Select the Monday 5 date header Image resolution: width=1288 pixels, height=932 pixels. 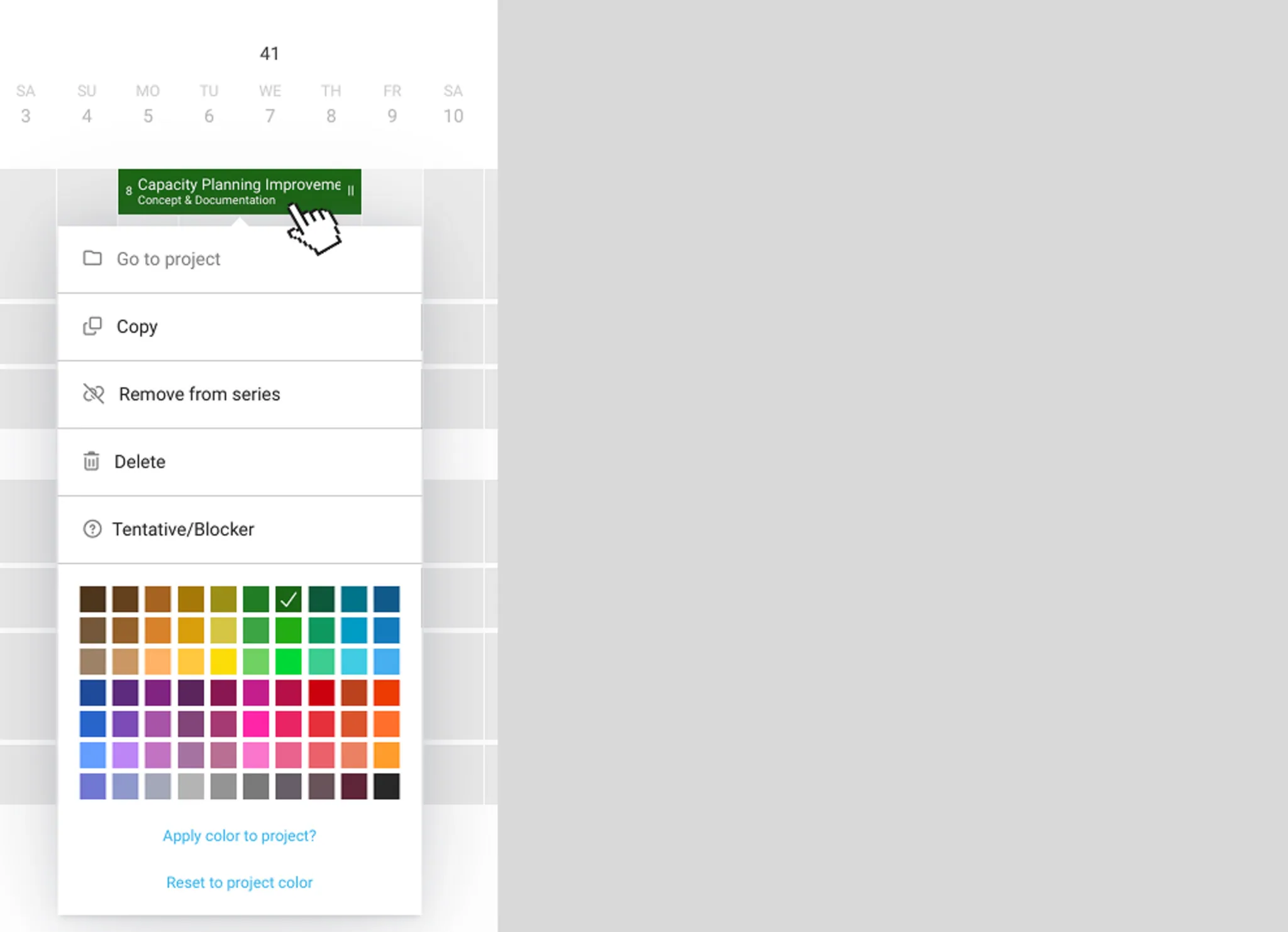pyautogui.click(x=148, y=104)
